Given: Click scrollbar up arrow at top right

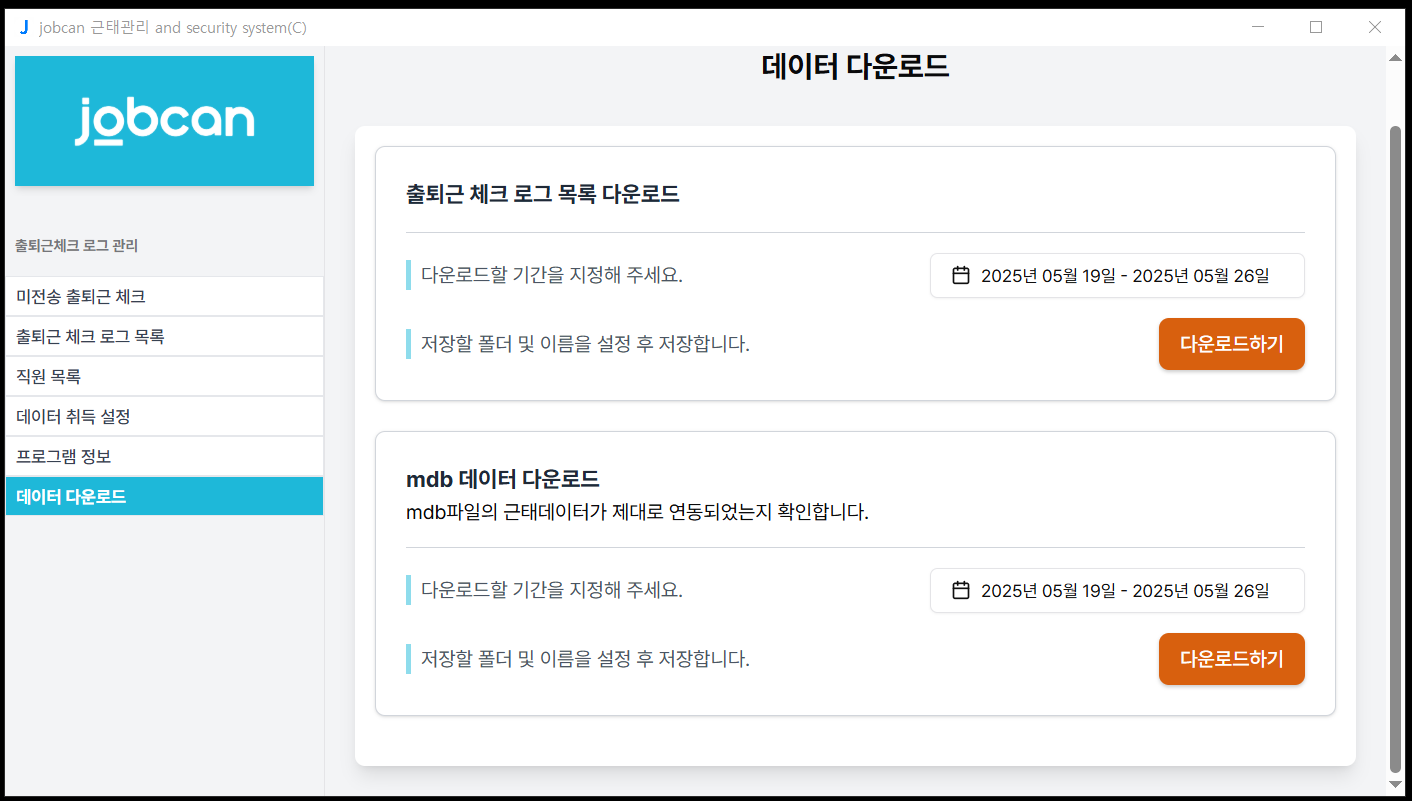Looking at the screenshot, I should 1395,58.
